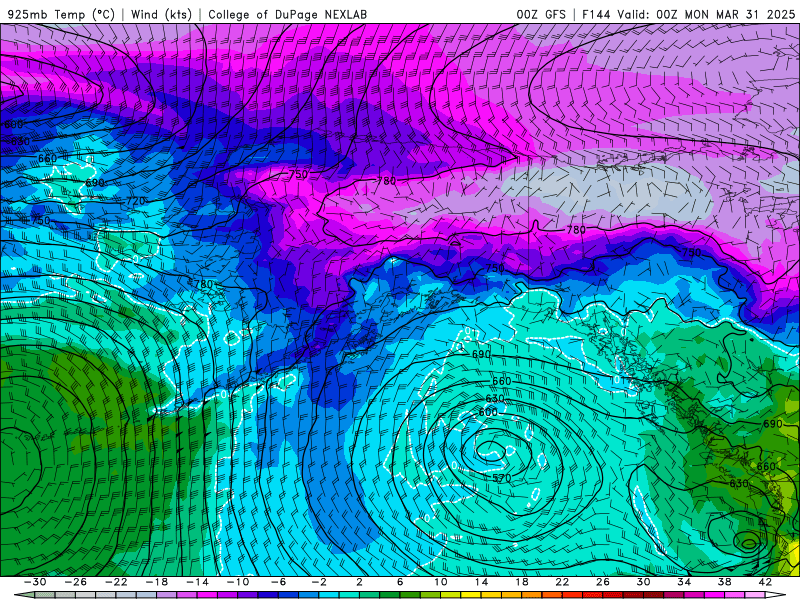The width and height of the screenshot is (800, 600).
Task: Select the 38 colorbar scale label
Action: [724, 582]
